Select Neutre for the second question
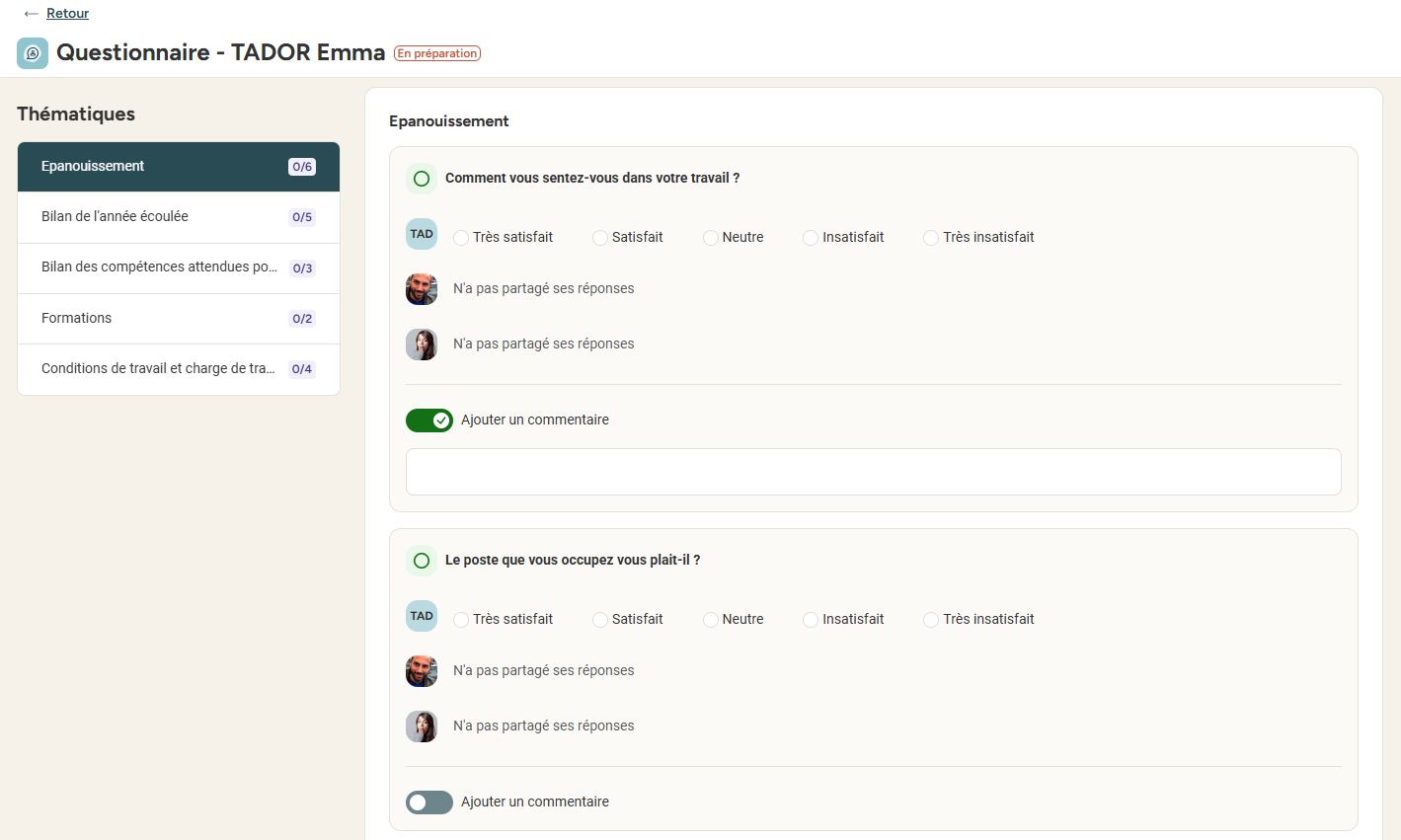 [x=711, y=620]
